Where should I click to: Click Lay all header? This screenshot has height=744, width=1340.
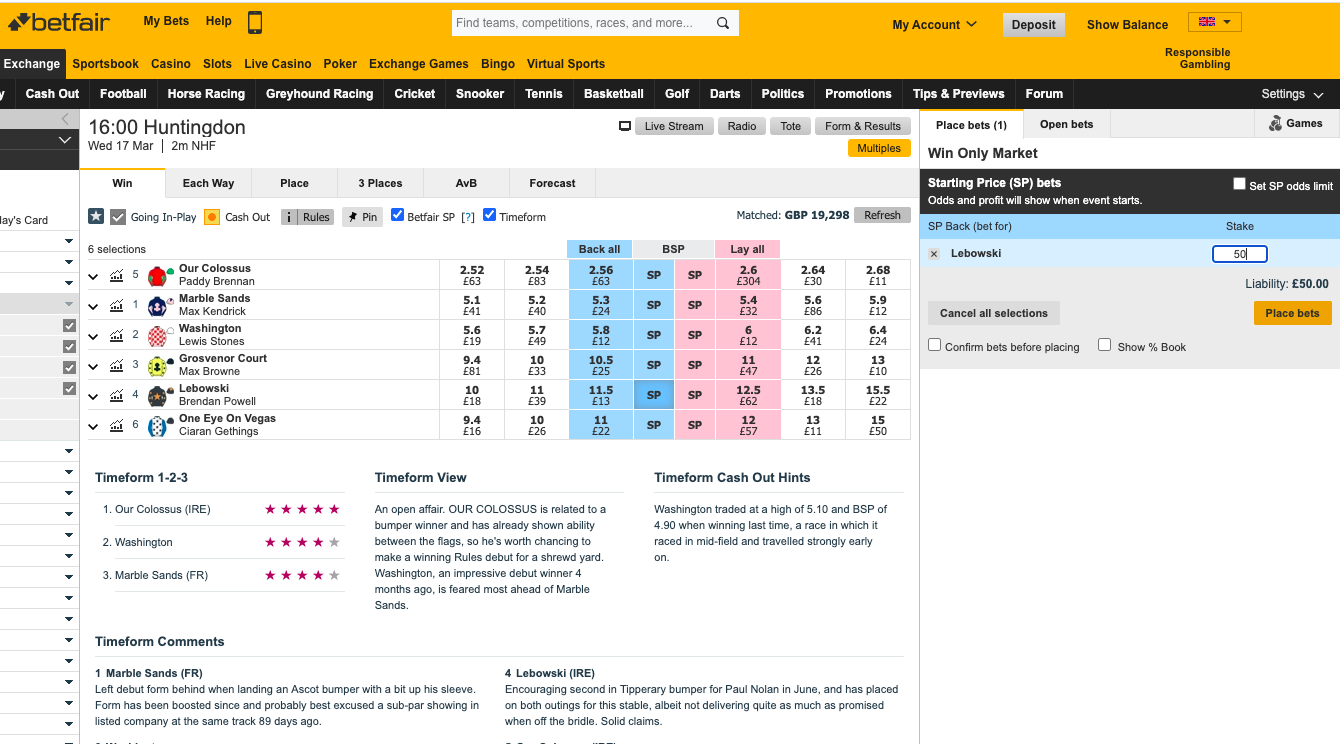tap(747, 249)
